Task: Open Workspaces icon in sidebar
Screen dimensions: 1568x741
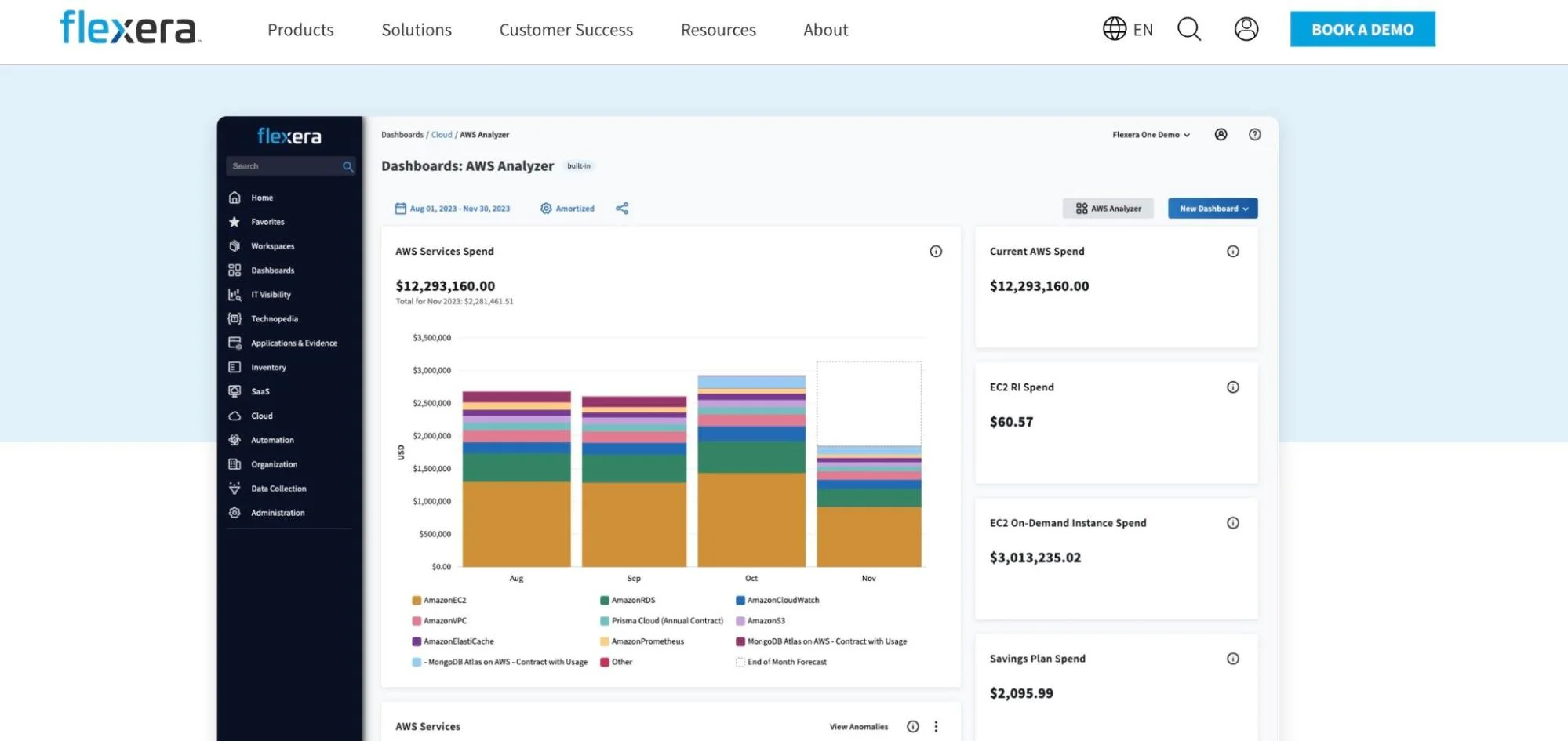Action: click(235, 246)
